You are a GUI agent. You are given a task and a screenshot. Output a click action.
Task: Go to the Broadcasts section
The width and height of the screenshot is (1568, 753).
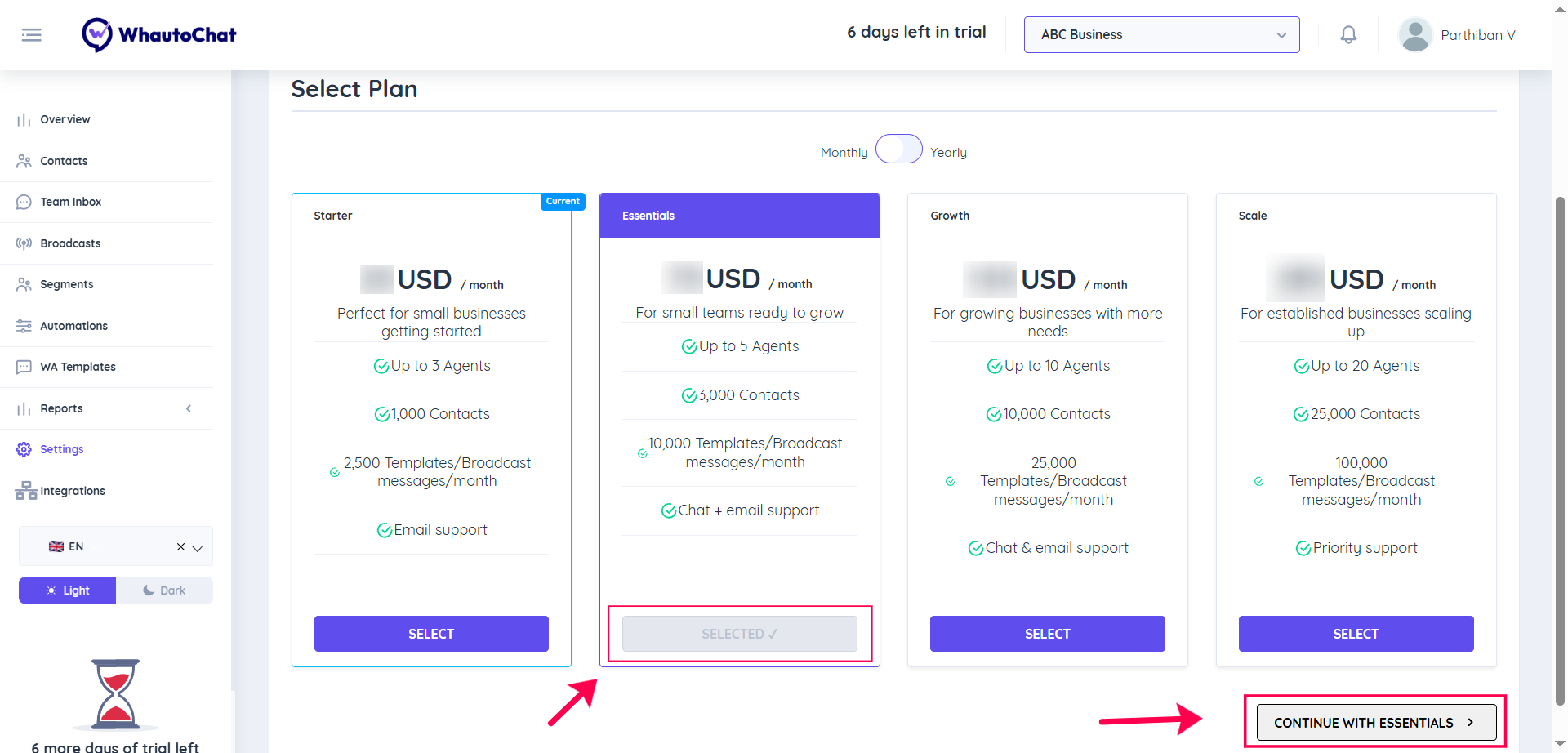coord(70,243)
